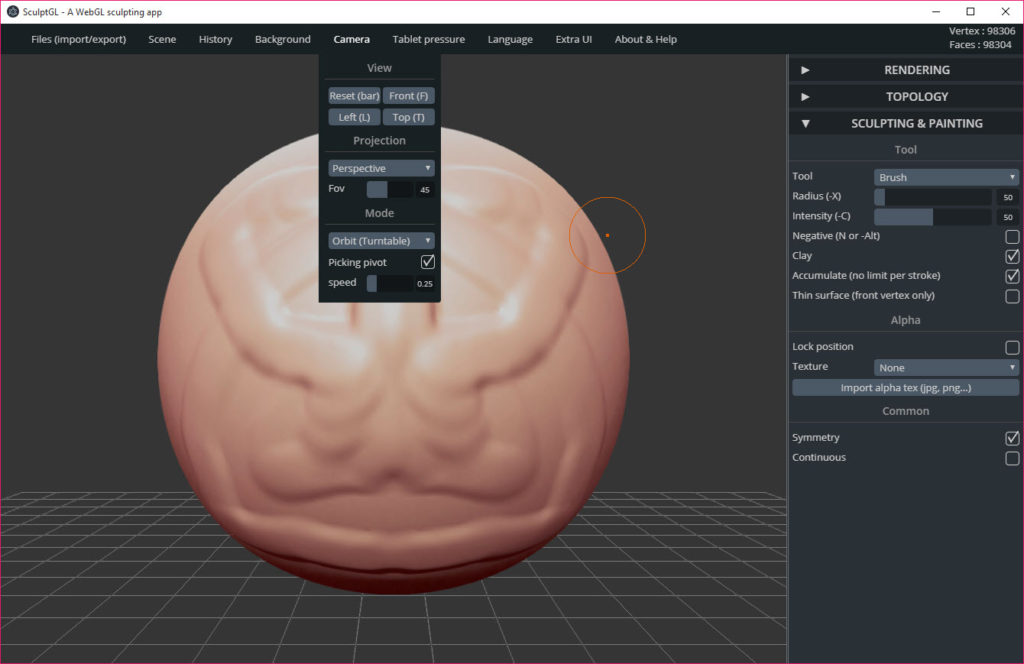Collapse the SCULPTING & PAINTING panel
This screenshot has height=664, width=1024.
coord(904,122)
